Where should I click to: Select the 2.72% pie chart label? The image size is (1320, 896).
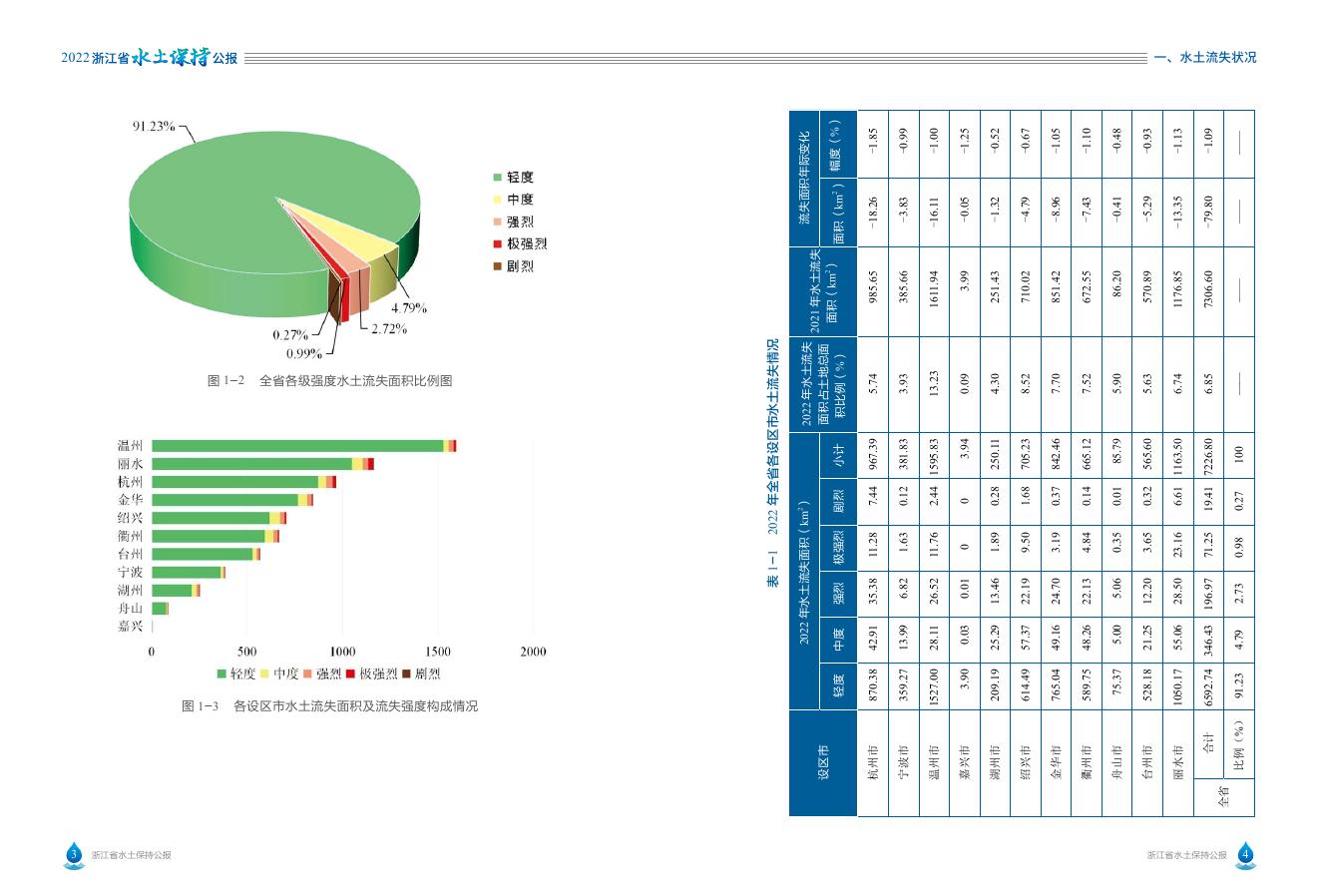click(x=389, y=328)
